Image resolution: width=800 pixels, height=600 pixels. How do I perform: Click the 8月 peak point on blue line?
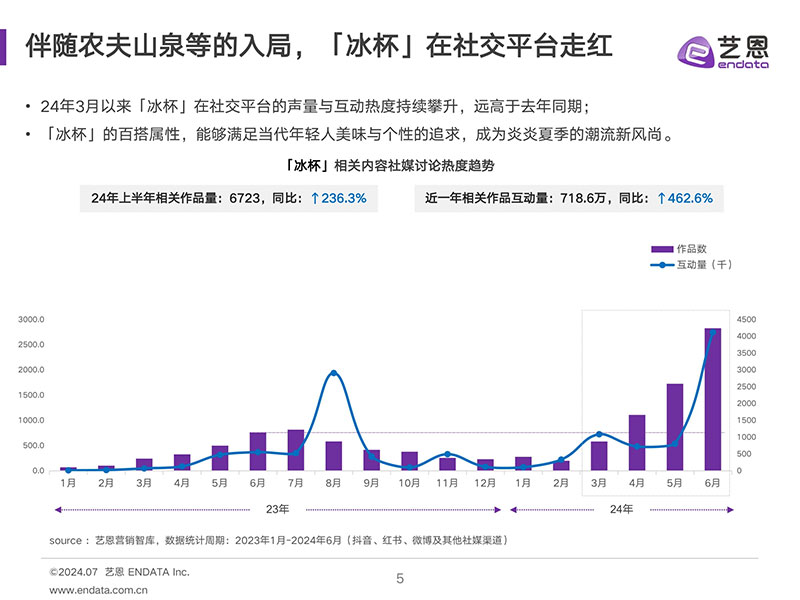pos(334,373)
